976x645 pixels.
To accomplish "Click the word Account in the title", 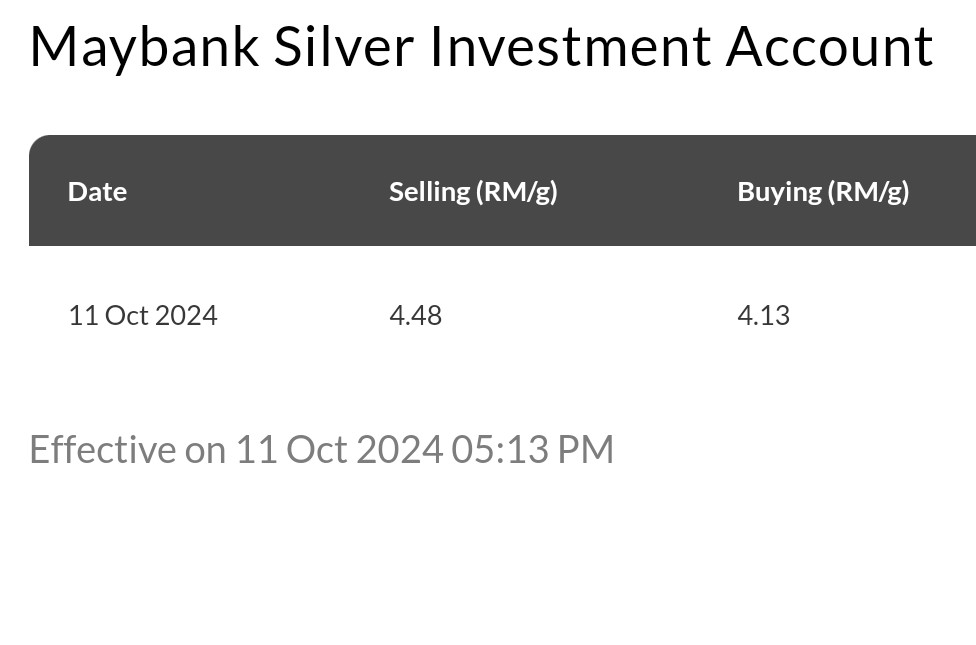I will click(829, 47).
